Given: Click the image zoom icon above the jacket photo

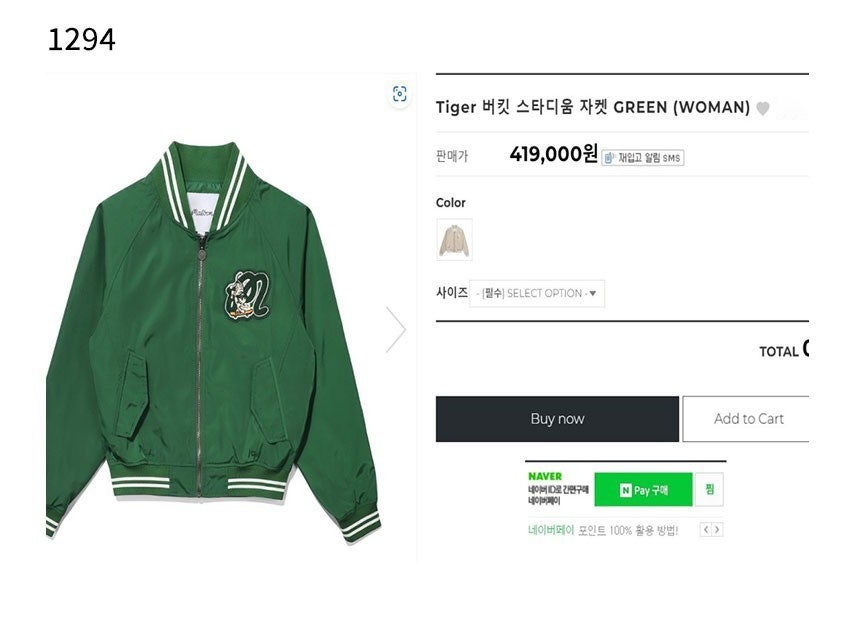Looking at the screenshot, I should point(400,94).
